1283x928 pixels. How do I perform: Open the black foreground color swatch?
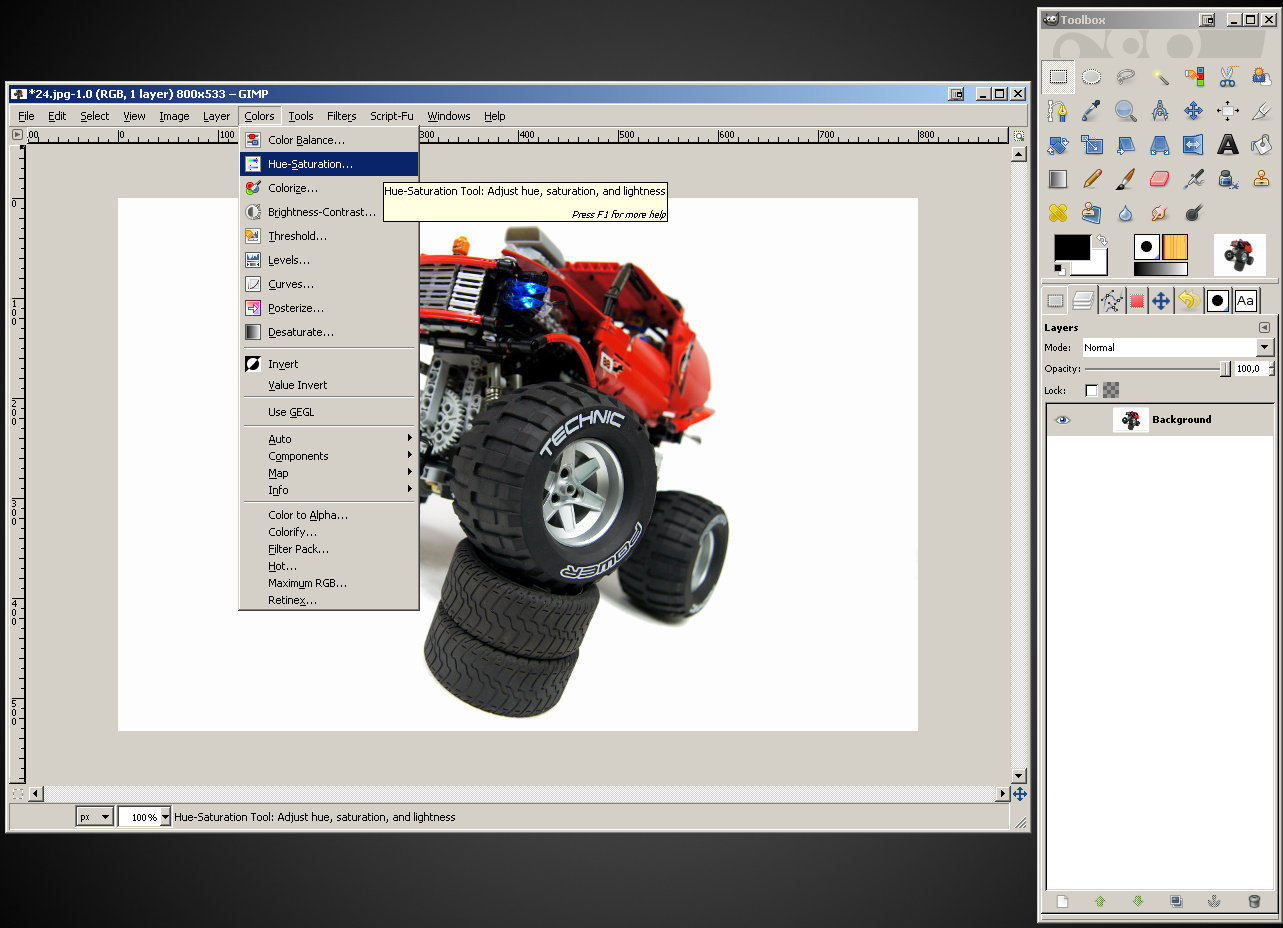point(1072,247)
